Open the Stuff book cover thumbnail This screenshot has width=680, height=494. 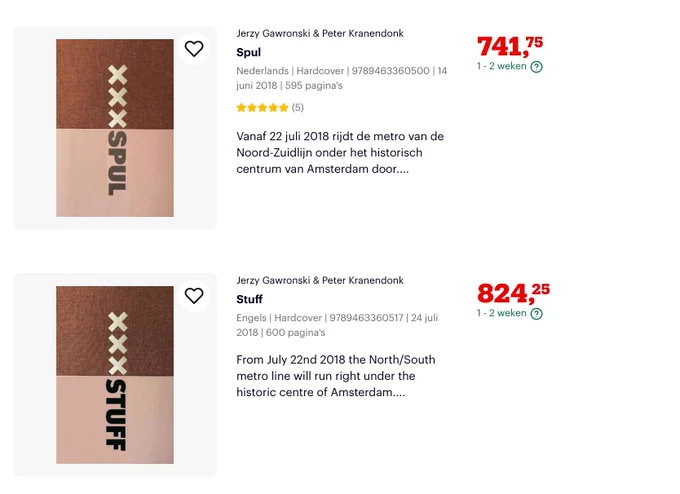click(x=115, y=375)
